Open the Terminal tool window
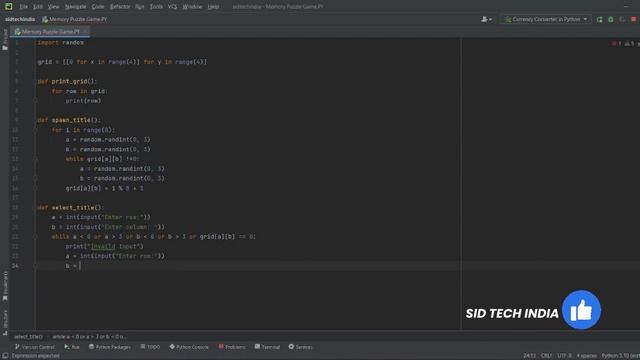Image resolution: width=640 pixels, height=360 pixels. (x=267, y=347)
